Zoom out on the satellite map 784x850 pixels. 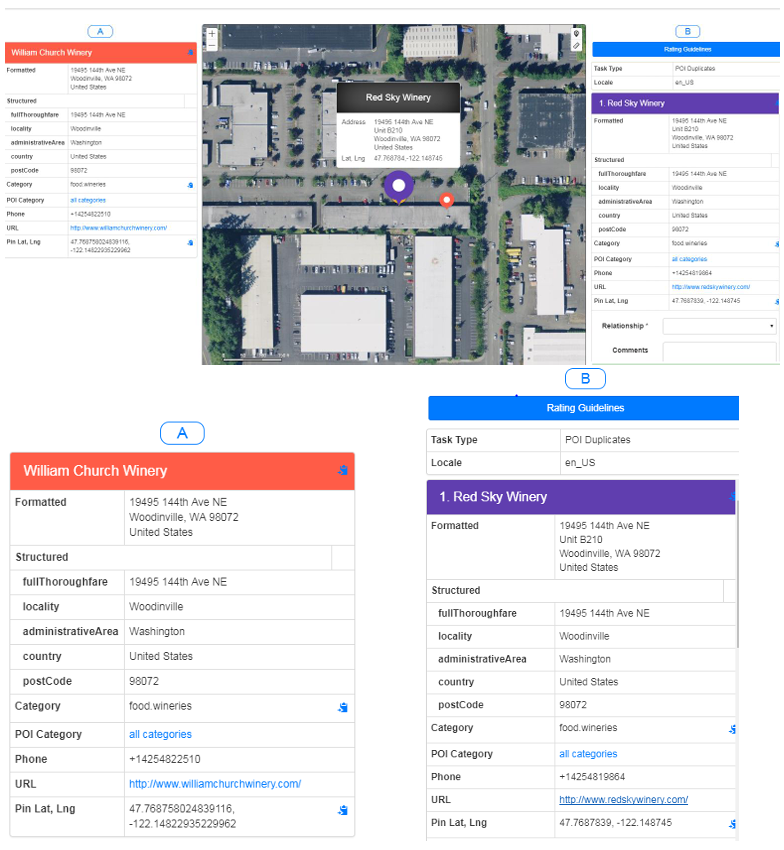[211, 46]
